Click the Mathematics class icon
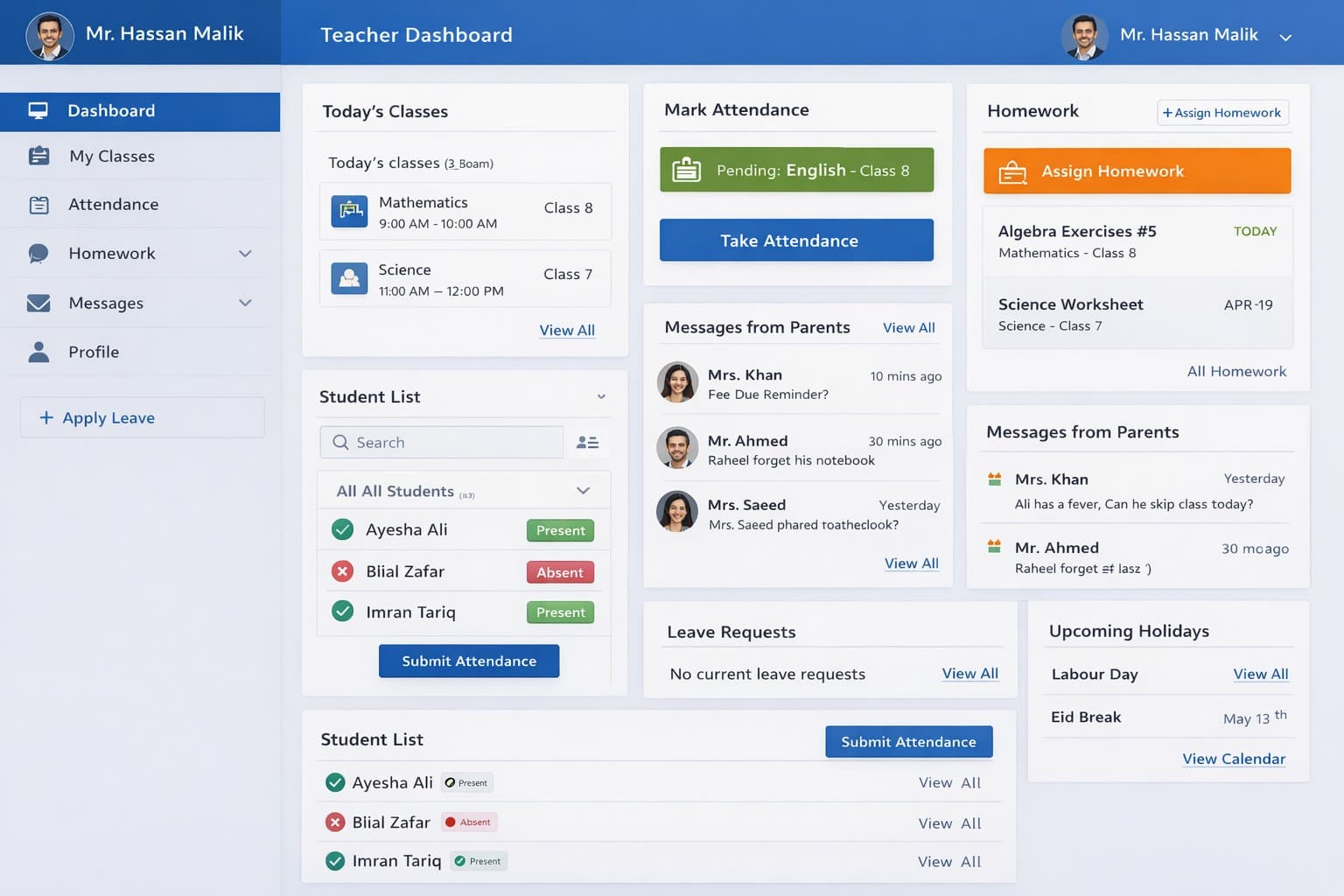This screenshot has width=1344, height=896. pyautogui.click(x=349, y=211)
